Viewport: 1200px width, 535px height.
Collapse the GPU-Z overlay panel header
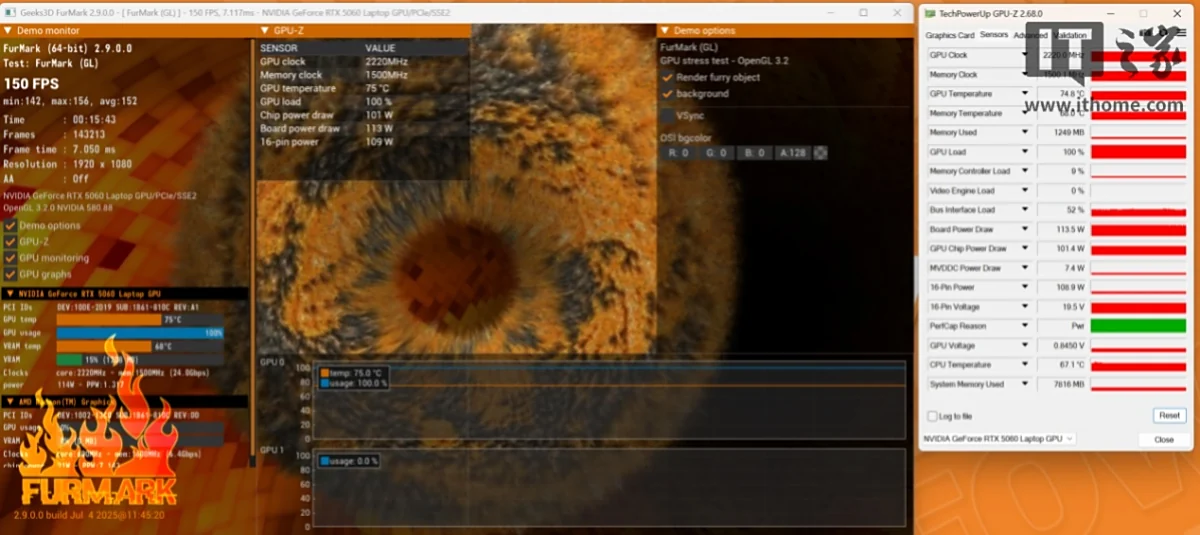(264, 31)
